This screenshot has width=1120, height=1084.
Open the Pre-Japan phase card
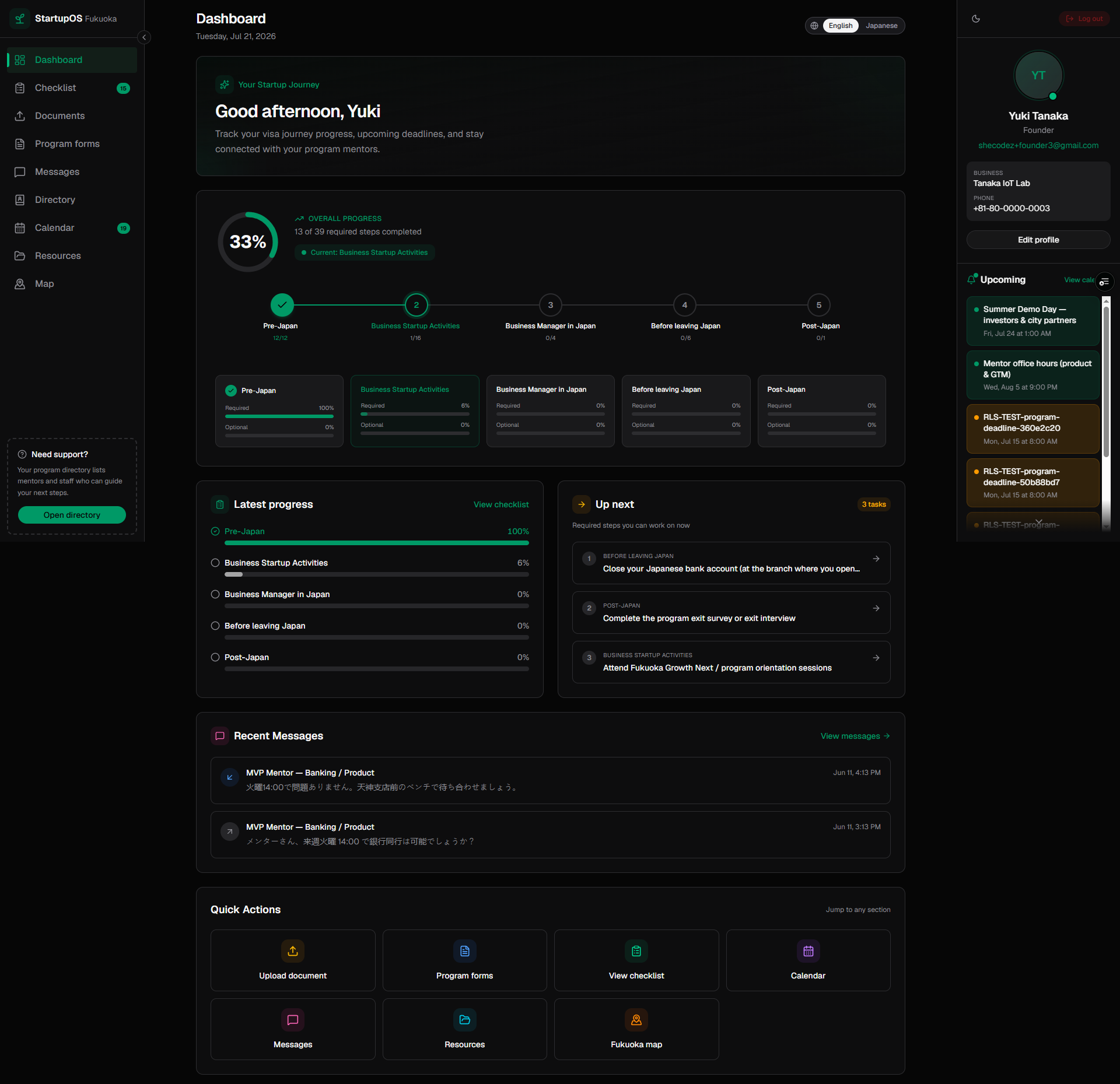pyautogui.click(x=279, y=411)
